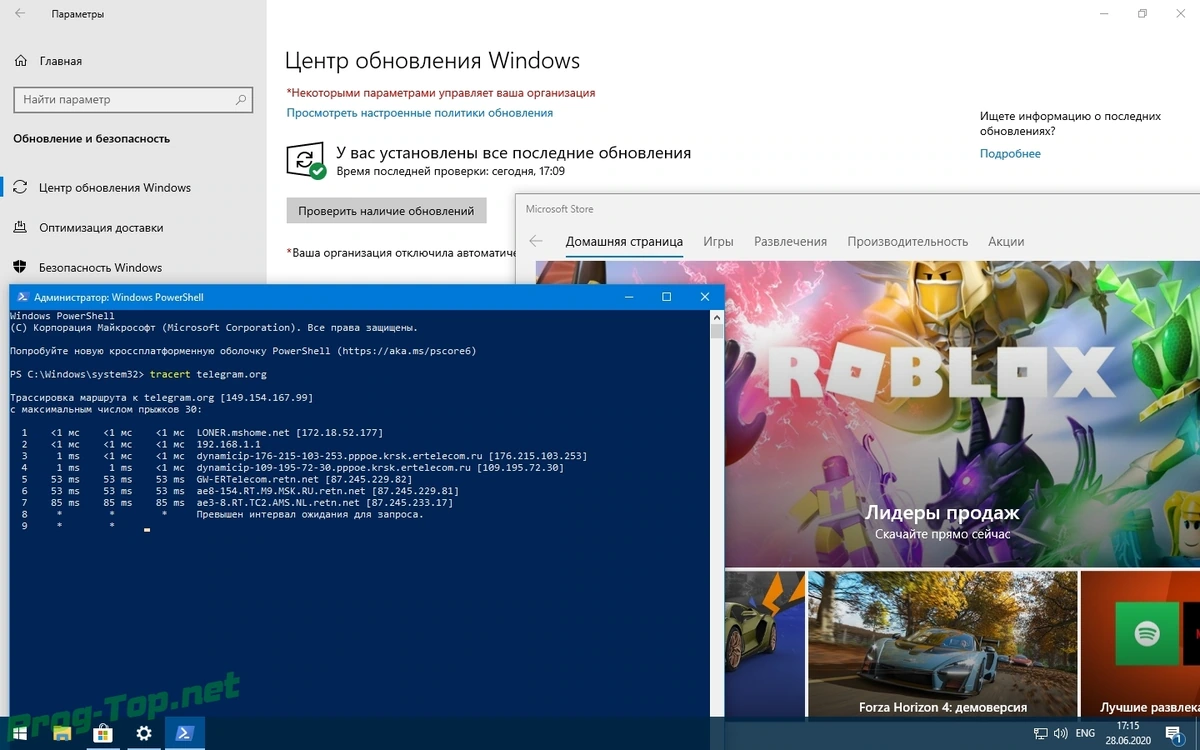
Task: Click the Windows Update sync icon in the sidebar
Action: [x=20, y=188]
